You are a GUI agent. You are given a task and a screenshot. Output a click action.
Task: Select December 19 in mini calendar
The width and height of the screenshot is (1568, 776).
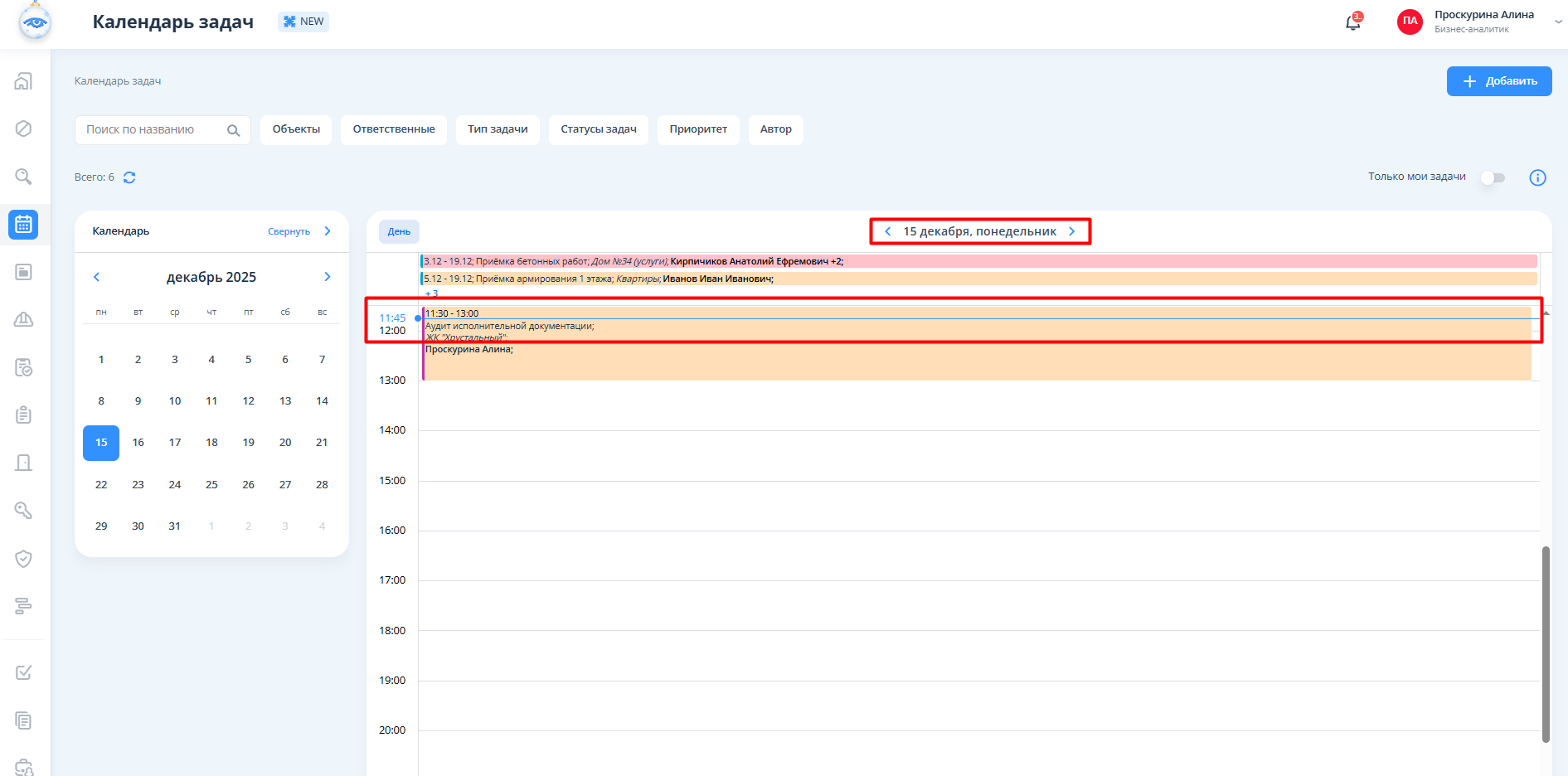point(248,443)
